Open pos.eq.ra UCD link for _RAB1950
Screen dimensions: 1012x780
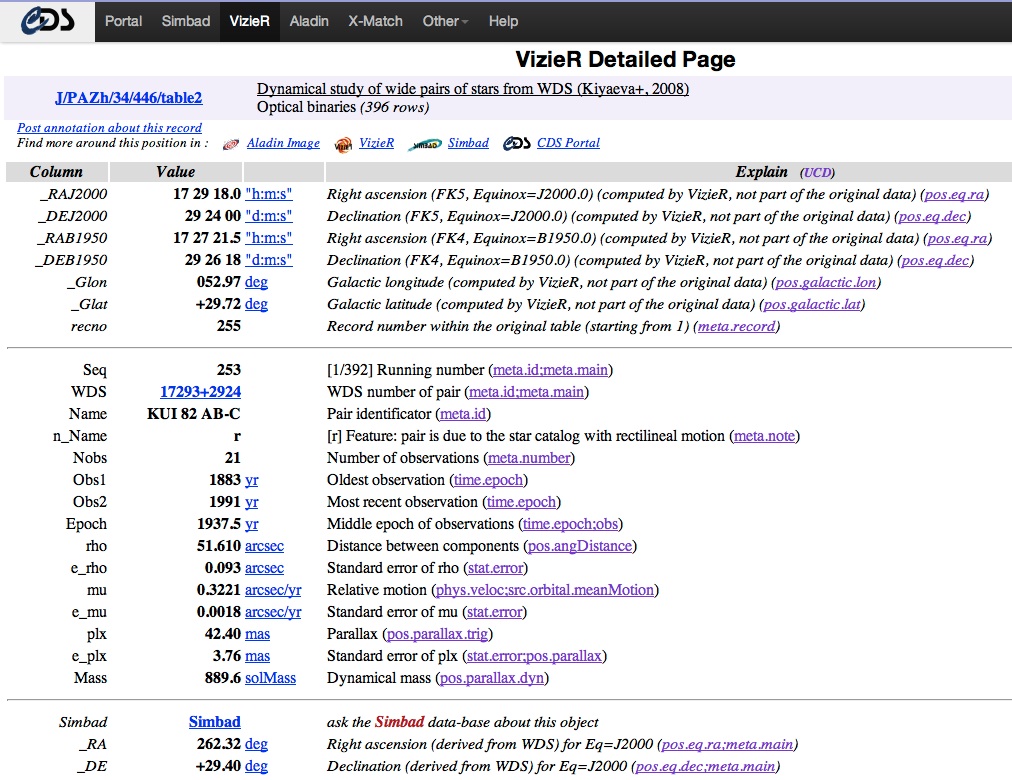tap(958, 238)
